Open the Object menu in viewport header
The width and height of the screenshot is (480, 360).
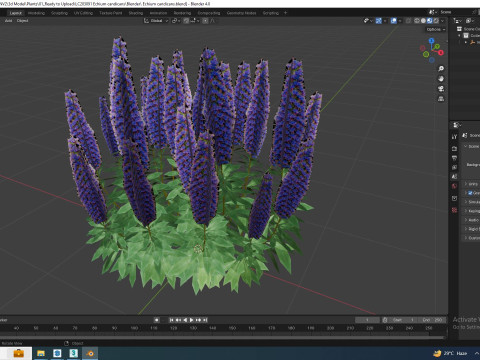point(22,21)
